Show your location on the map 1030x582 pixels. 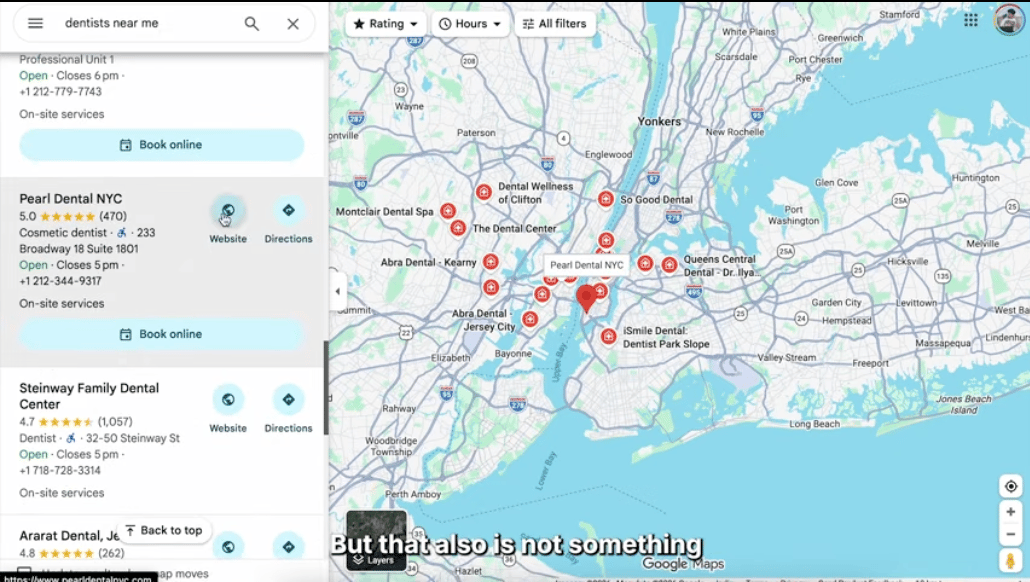[1011, 487]
